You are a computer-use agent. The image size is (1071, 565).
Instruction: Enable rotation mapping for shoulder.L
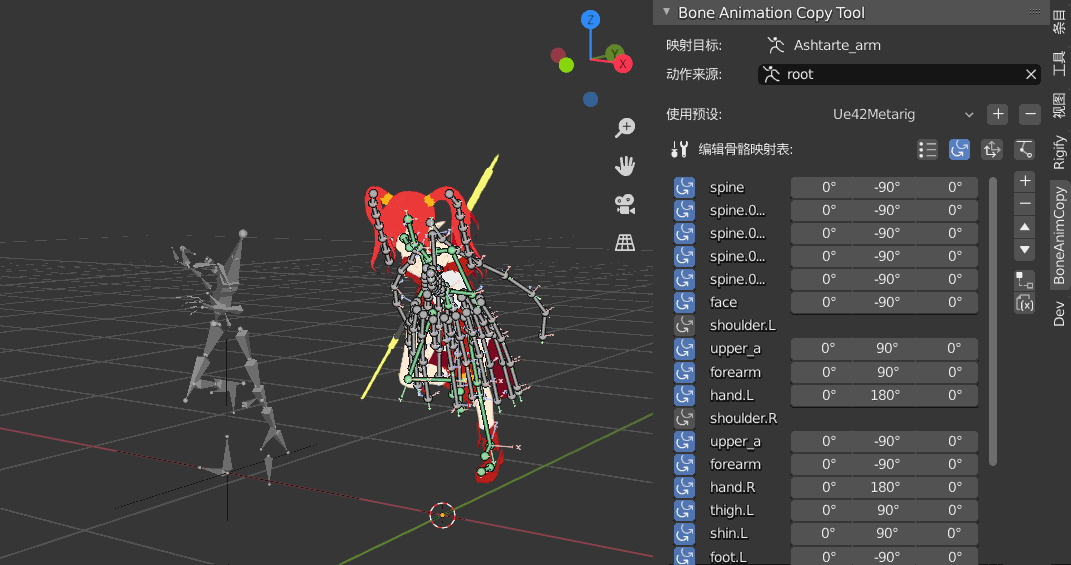coord(684,326)
